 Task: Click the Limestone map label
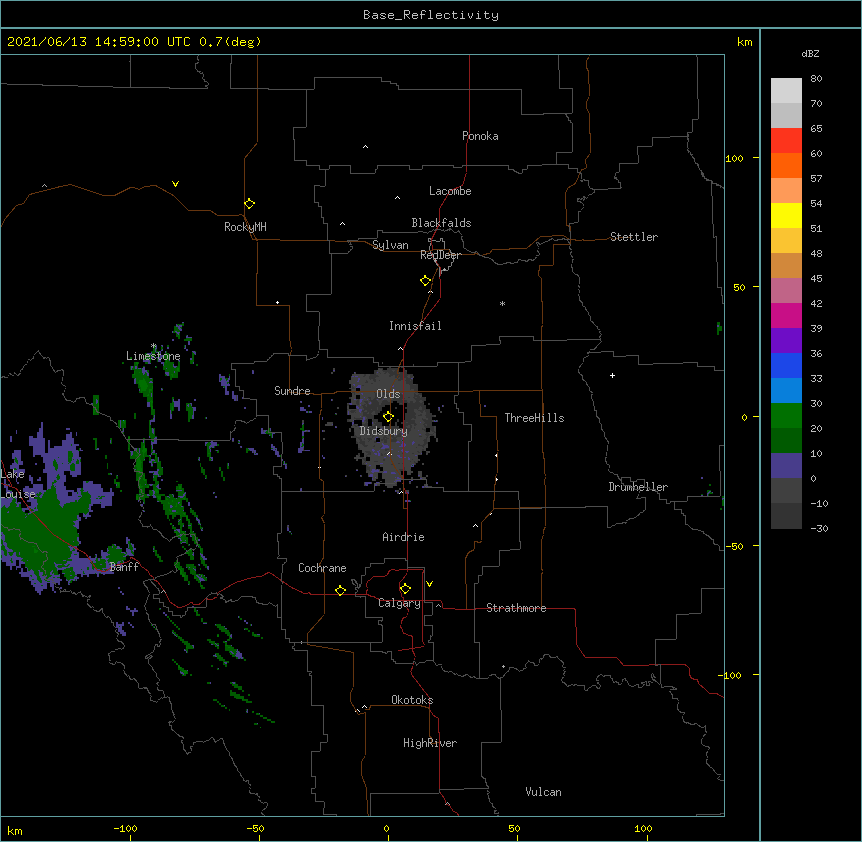[x=153, y=356]
